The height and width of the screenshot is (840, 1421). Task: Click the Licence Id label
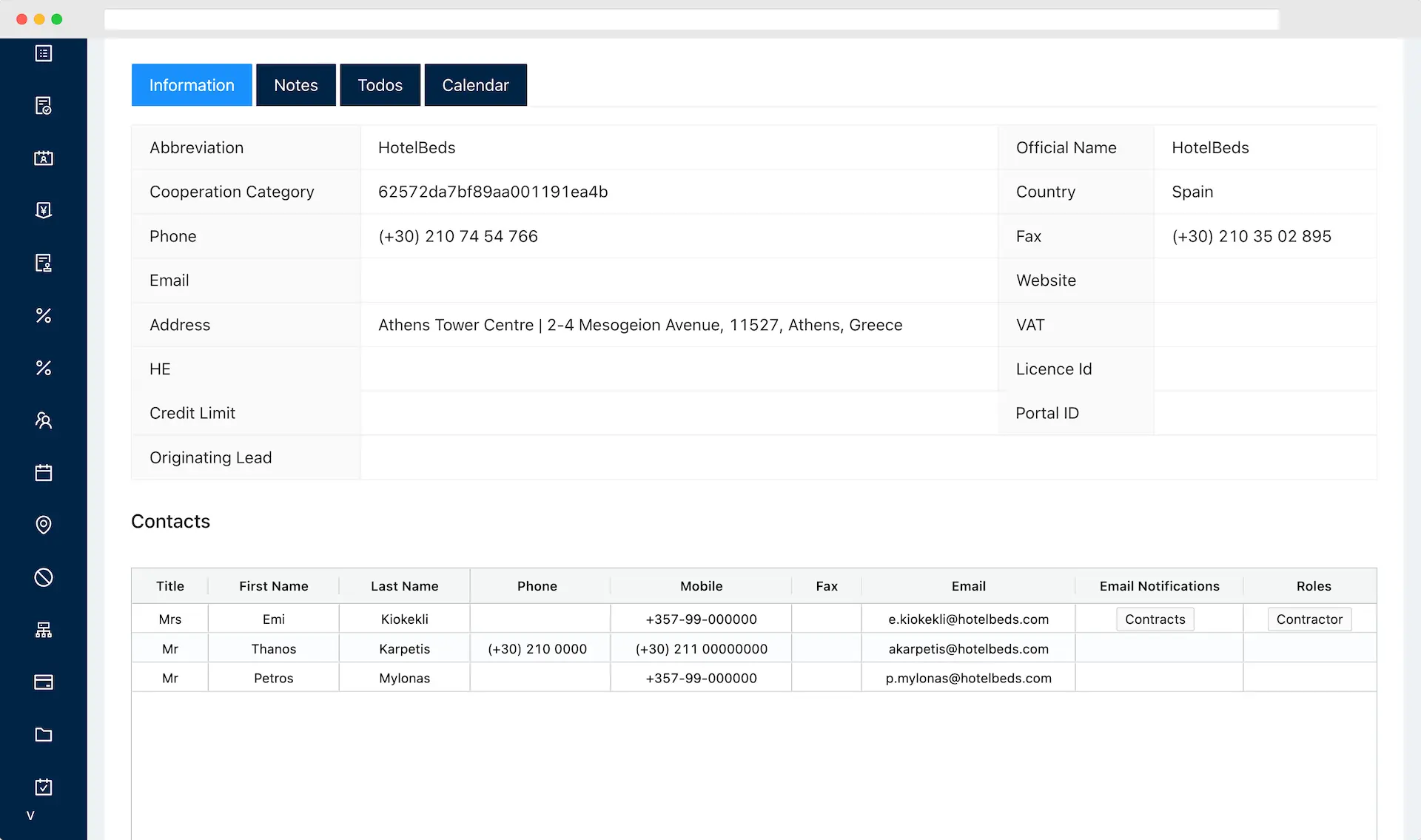click(1054, 369)
